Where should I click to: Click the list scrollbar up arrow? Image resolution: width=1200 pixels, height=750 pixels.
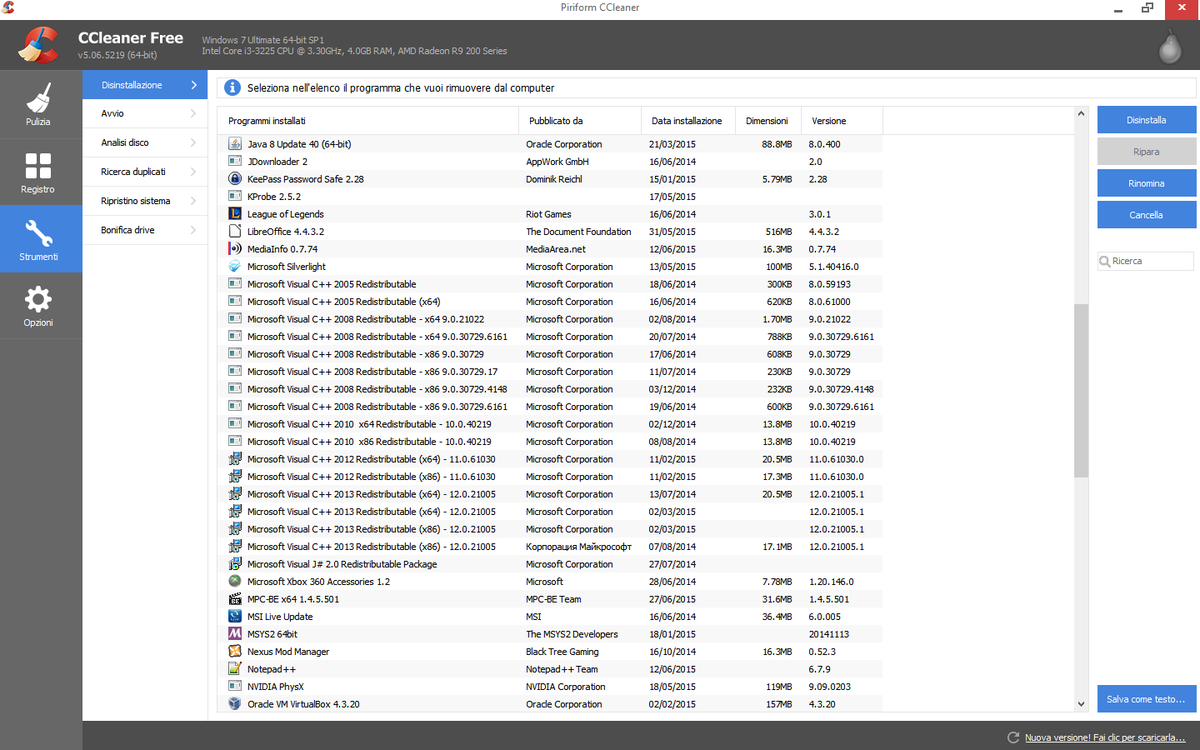click(1081, 115)
